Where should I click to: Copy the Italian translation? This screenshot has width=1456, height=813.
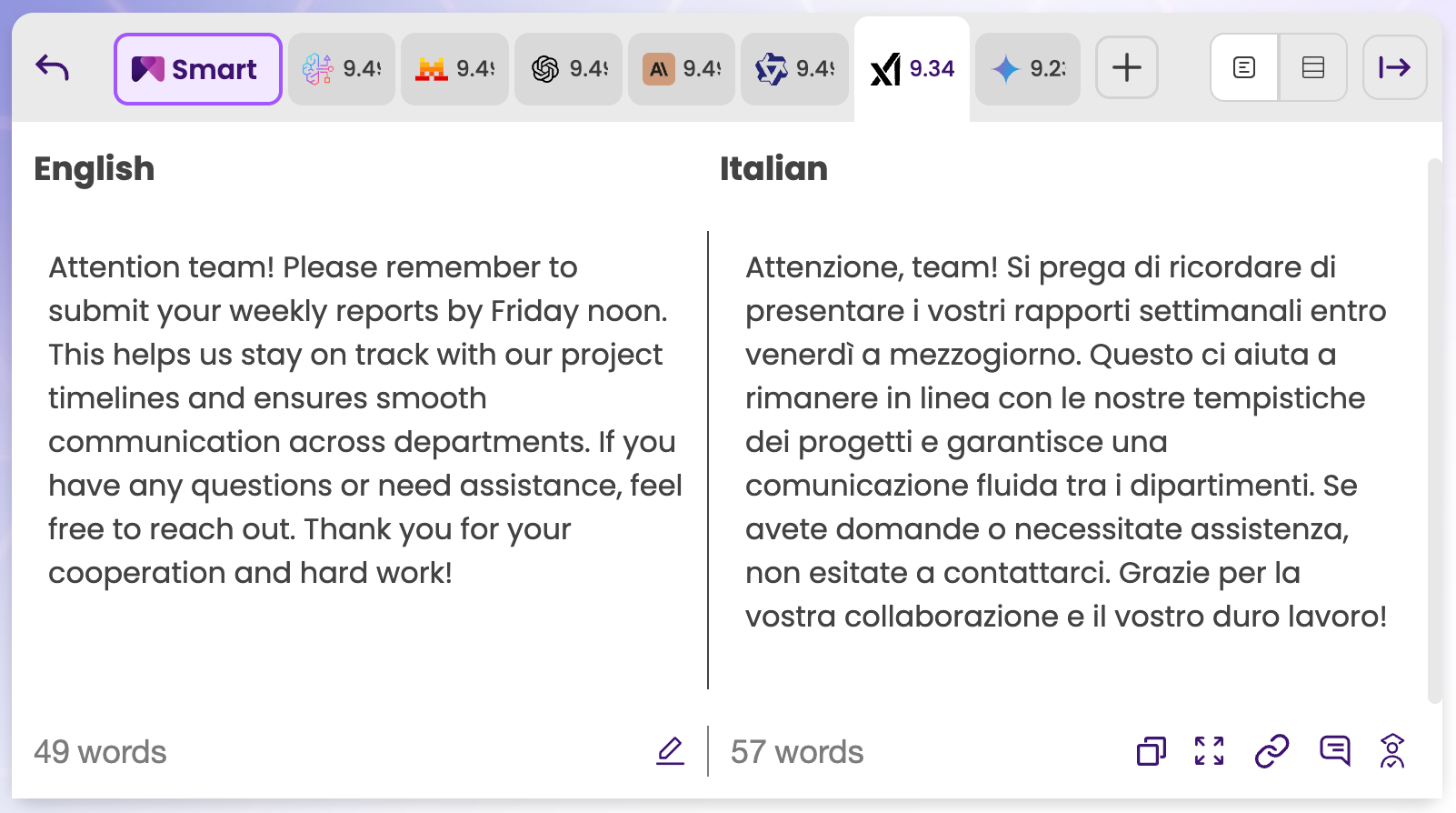(x=1151, y=751)
